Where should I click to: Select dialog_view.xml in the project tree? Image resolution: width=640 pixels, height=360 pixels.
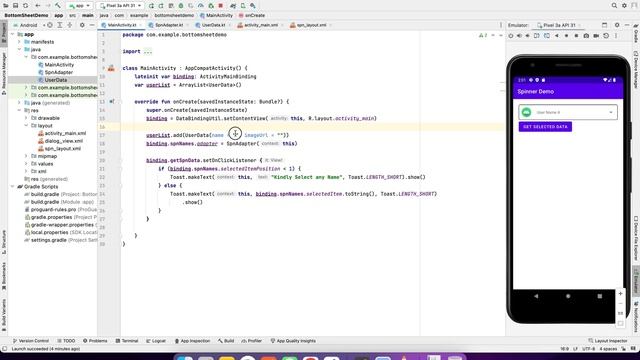coord(60,141)
